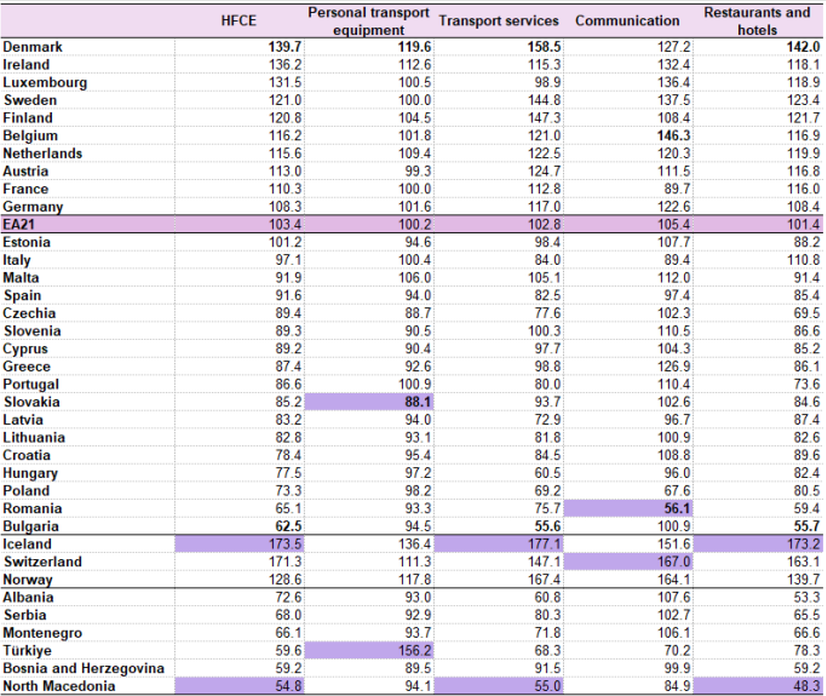This screenshot has width=826, height=696.
Task: Click Luxembourg's Communication value 136.4
Action: [674, 83]
